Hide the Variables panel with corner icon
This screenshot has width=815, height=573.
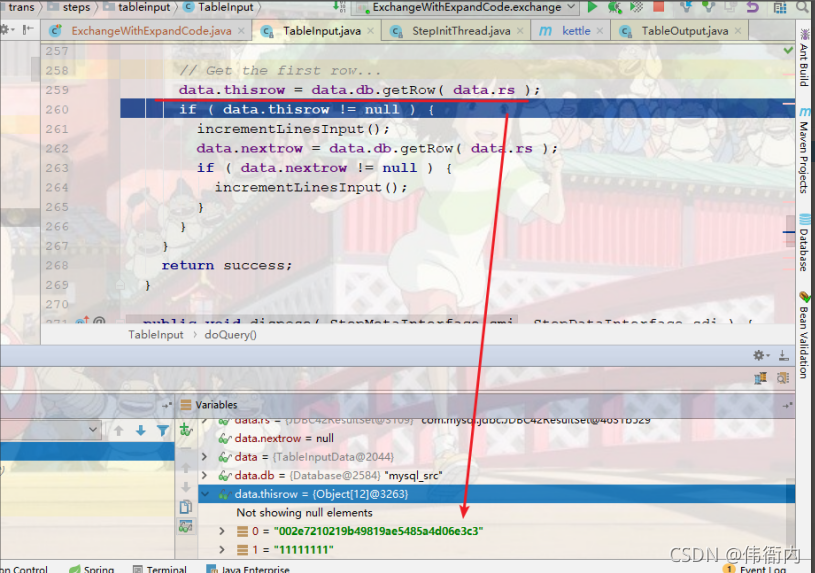pos(787,405)
